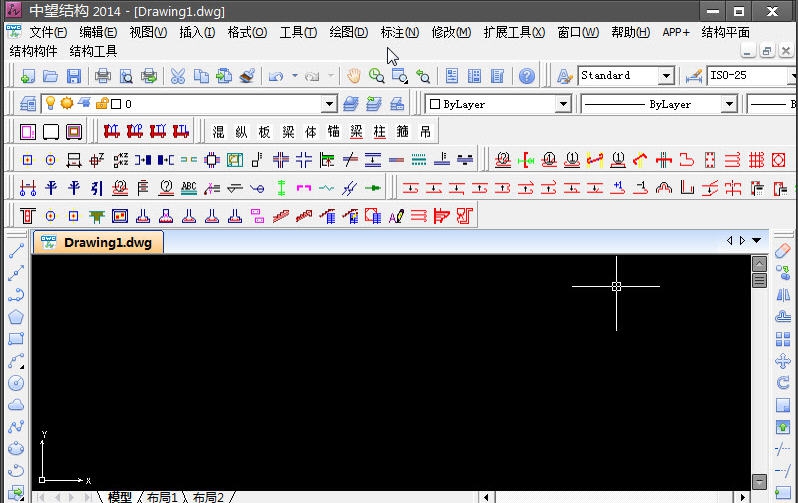Toggle layer 0 on/off lightbulb
This screenshot has width=798, height=503.
(50, 103)
